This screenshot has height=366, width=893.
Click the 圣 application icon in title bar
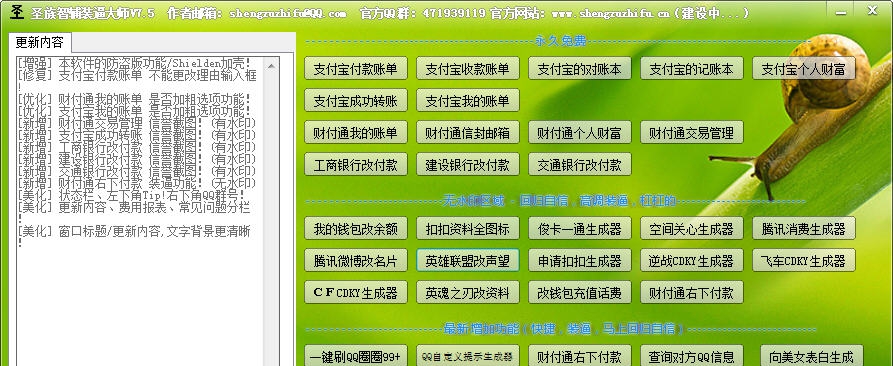click(17, 11)
